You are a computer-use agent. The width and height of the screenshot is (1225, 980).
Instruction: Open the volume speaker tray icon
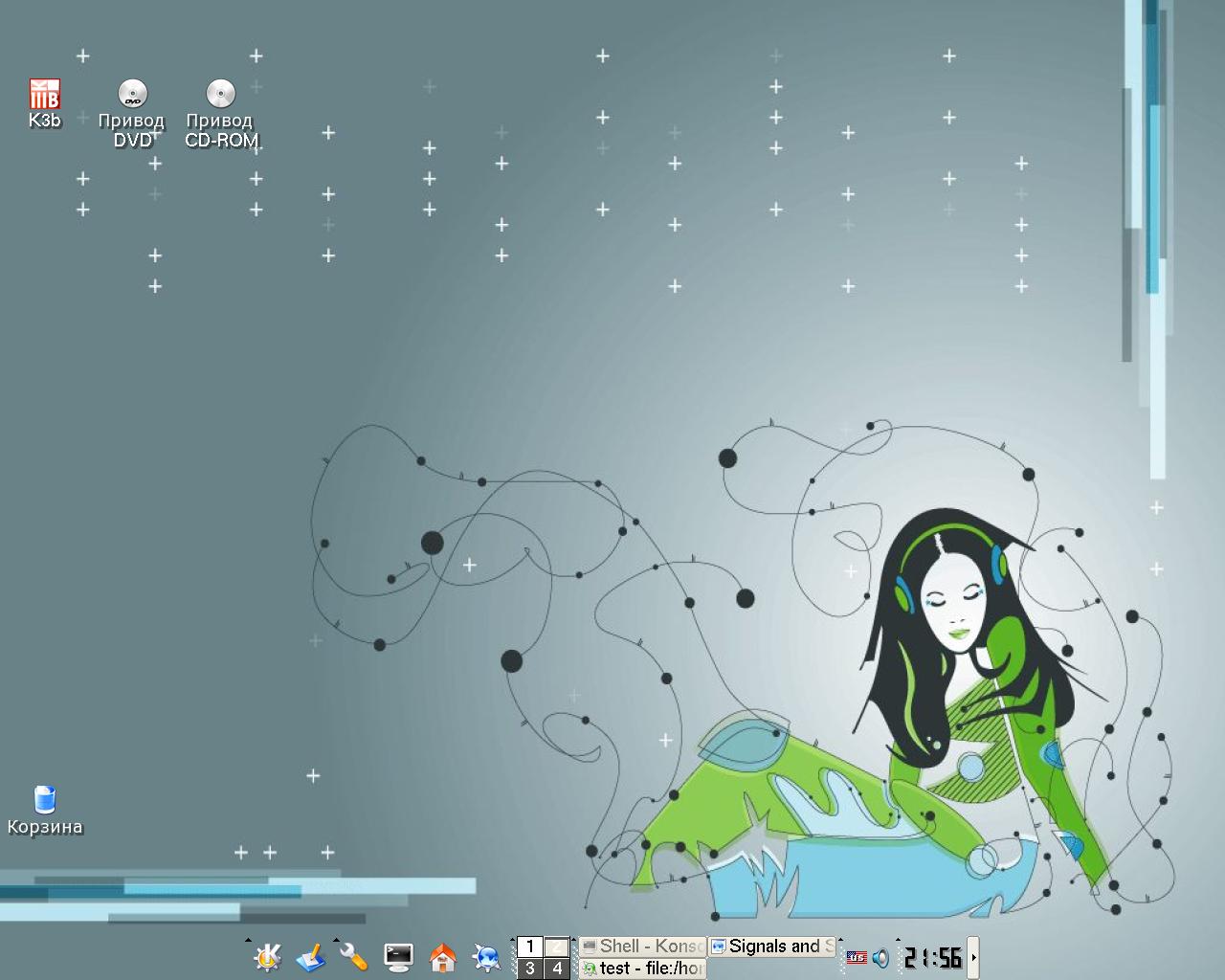tap(880, 957)
